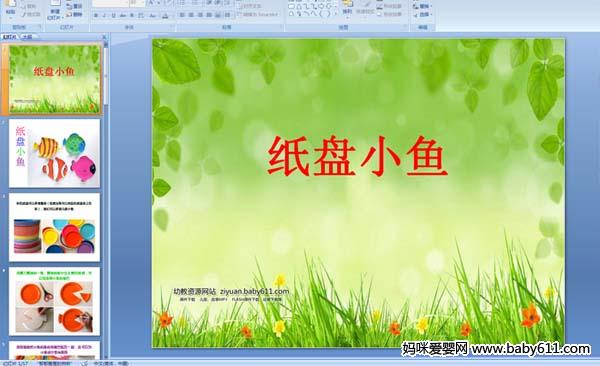Toggle Underline formatting

113,15
